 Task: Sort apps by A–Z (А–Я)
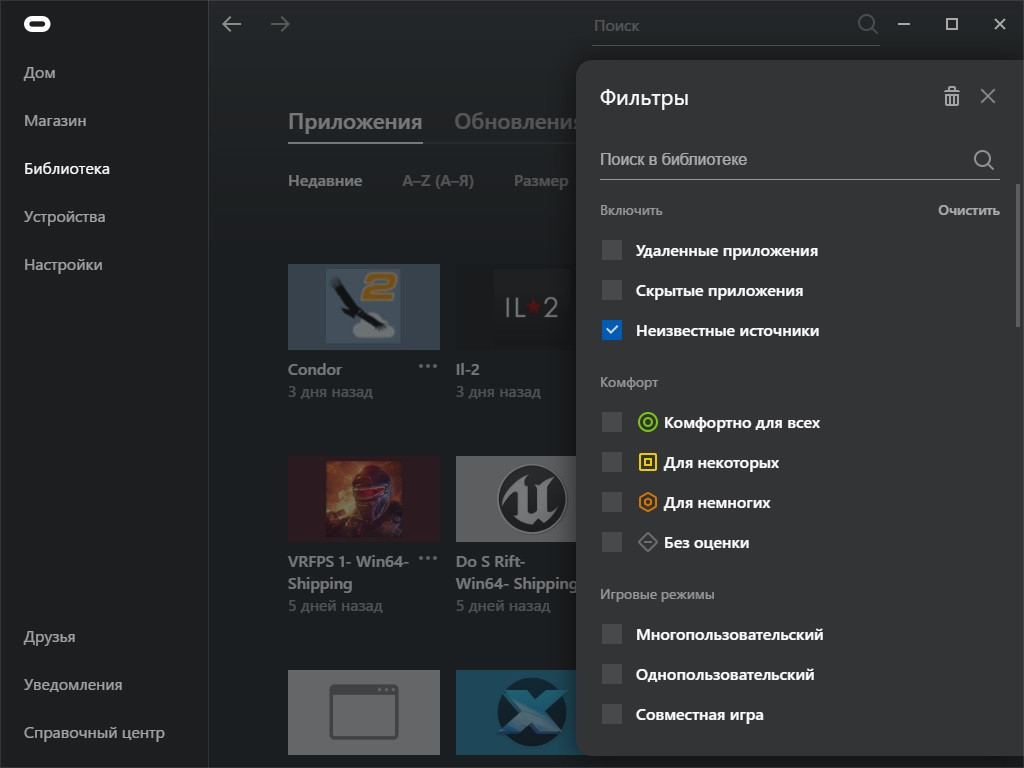tap(438, 181)
